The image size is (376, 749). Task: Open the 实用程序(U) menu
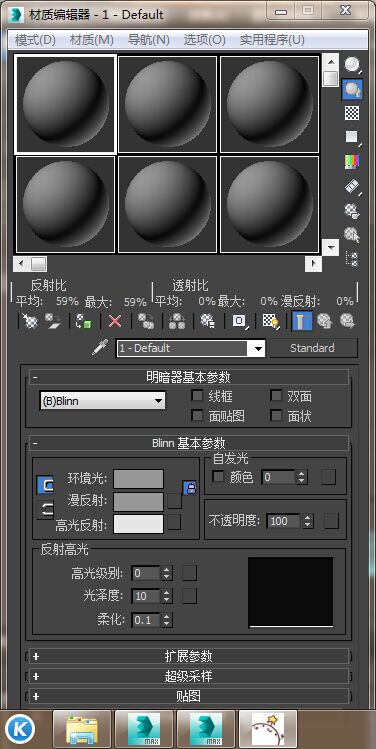(x=272, y=40)
